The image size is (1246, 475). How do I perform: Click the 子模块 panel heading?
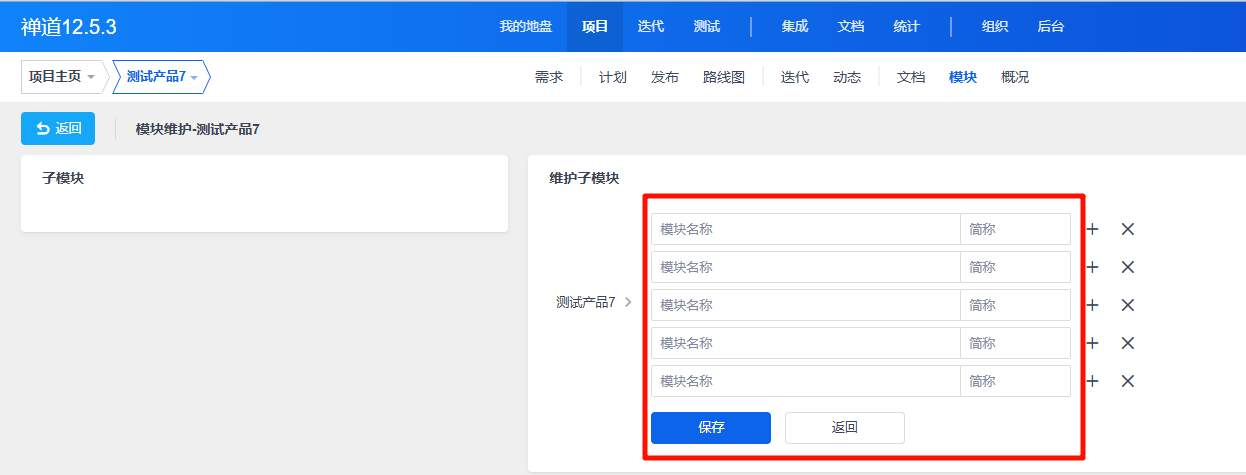tap(63, 178)
